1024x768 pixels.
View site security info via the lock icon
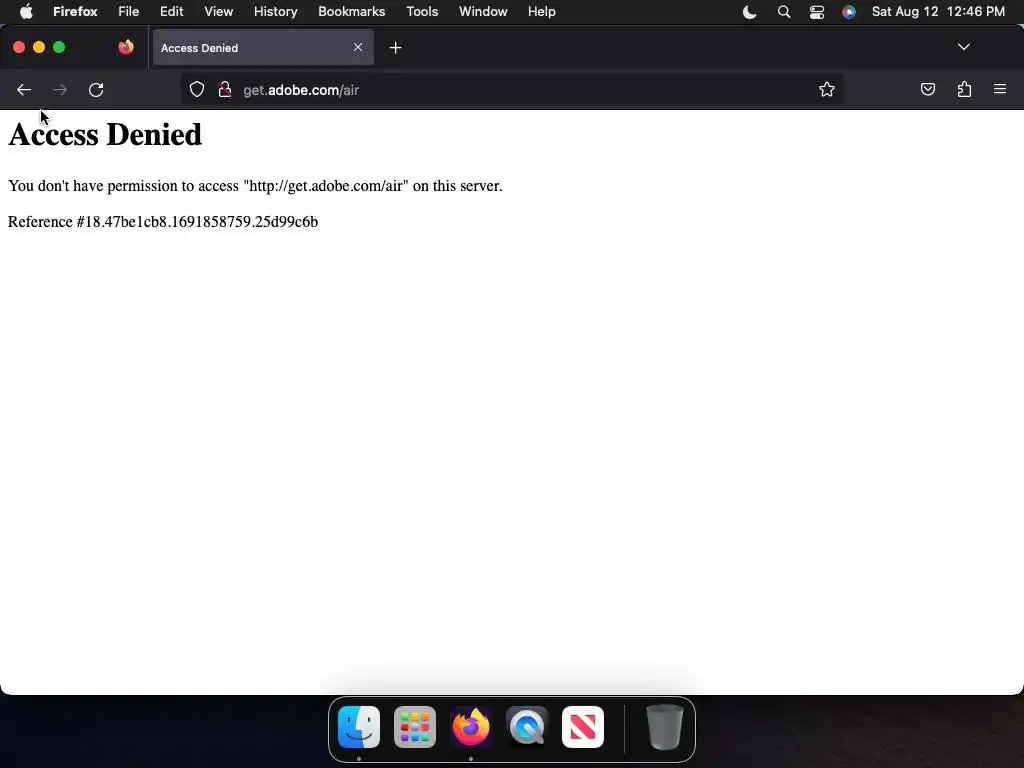coord(225,89)
